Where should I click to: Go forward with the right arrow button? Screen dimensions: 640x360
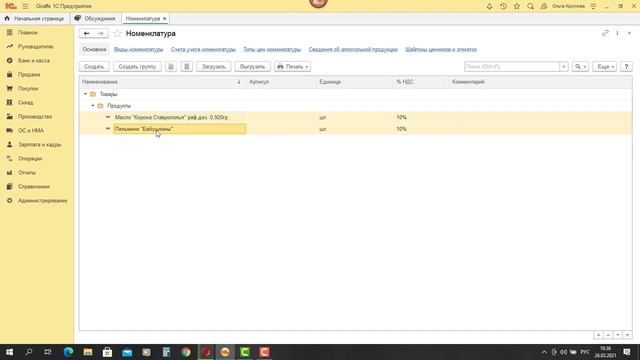click(100, 33)
